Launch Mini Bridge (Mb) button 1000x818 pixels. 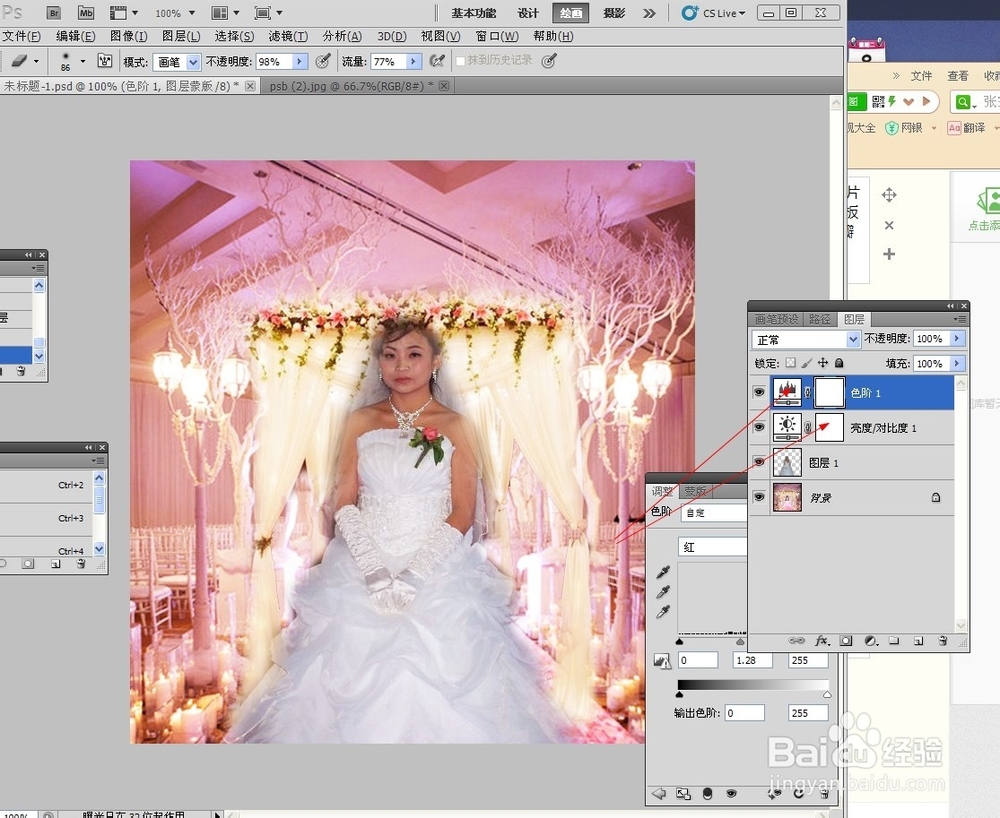coord(85,13)
